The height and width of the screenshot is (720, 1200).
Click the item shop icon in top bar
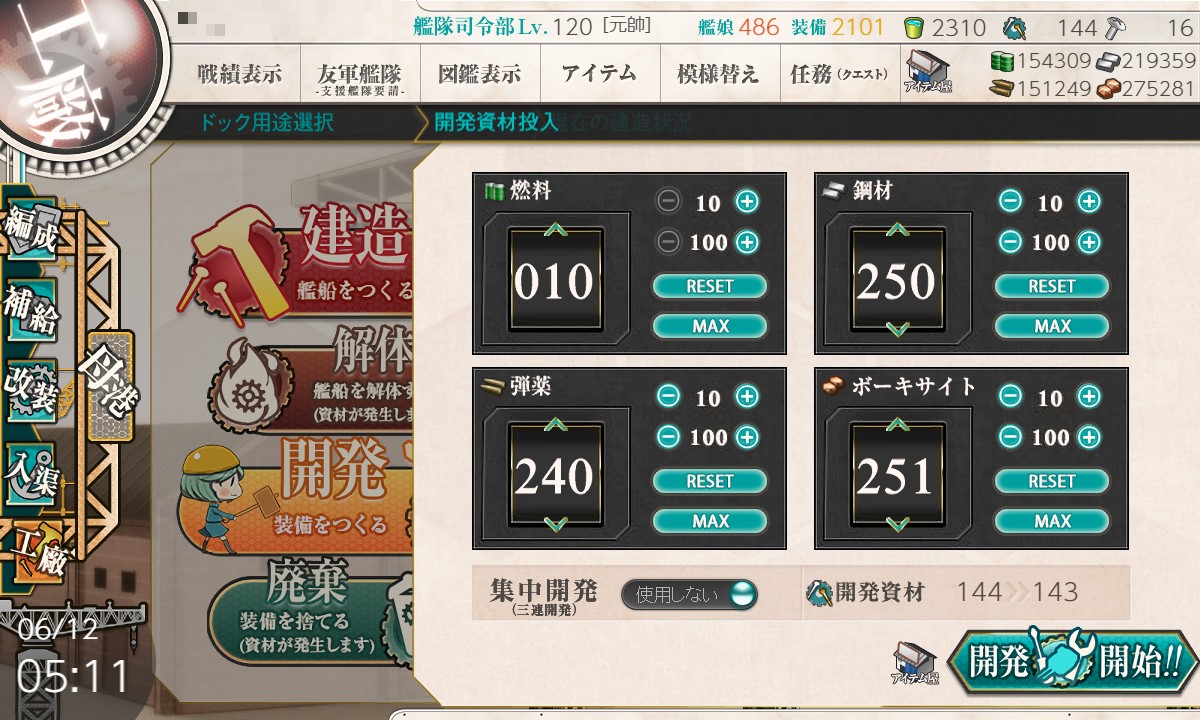click(927, 73)
